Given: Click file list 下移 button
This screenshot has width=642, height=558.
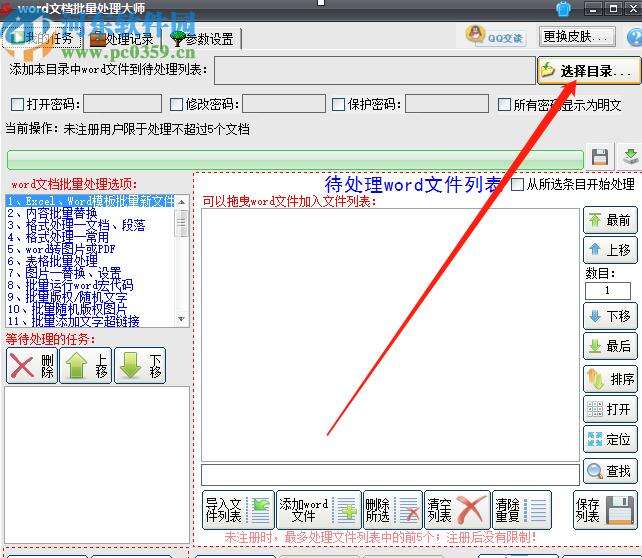Looking at the screenshot, I should point(610,316).
